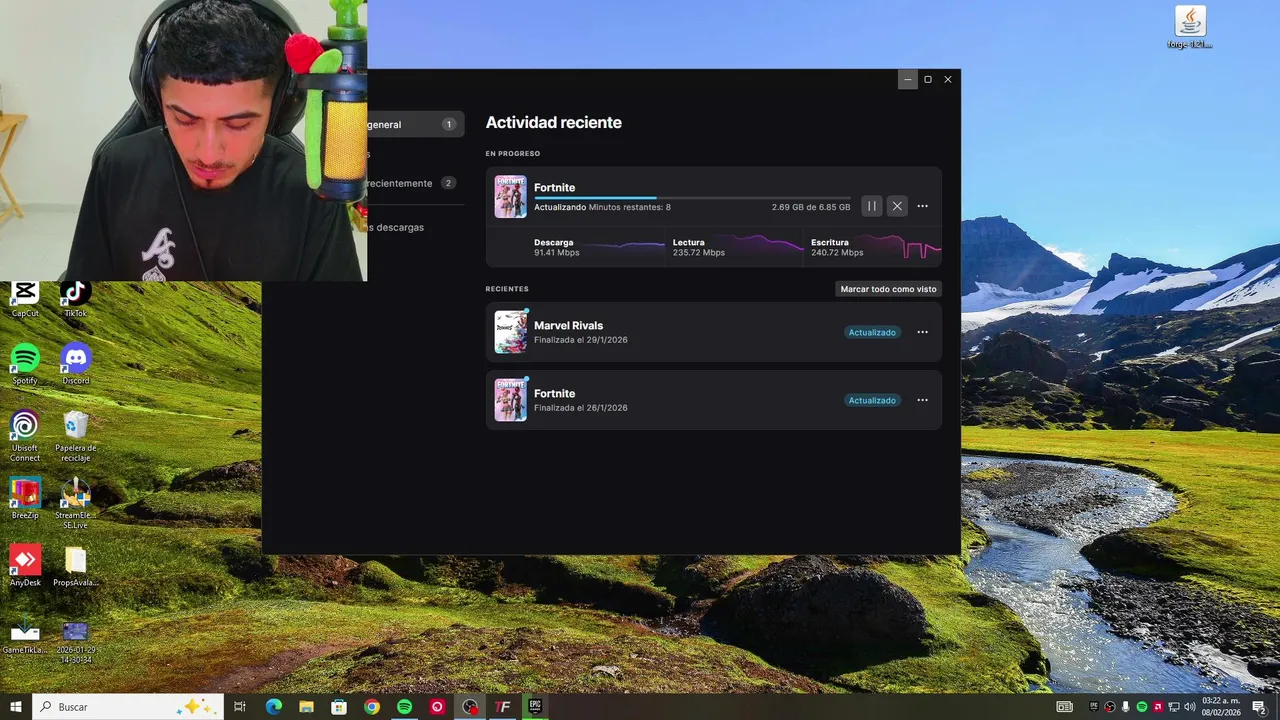This screenshot has width=1280, height=720.
Task: Click 'Finalizada el 26/1/2026' text
Action: 581,408
